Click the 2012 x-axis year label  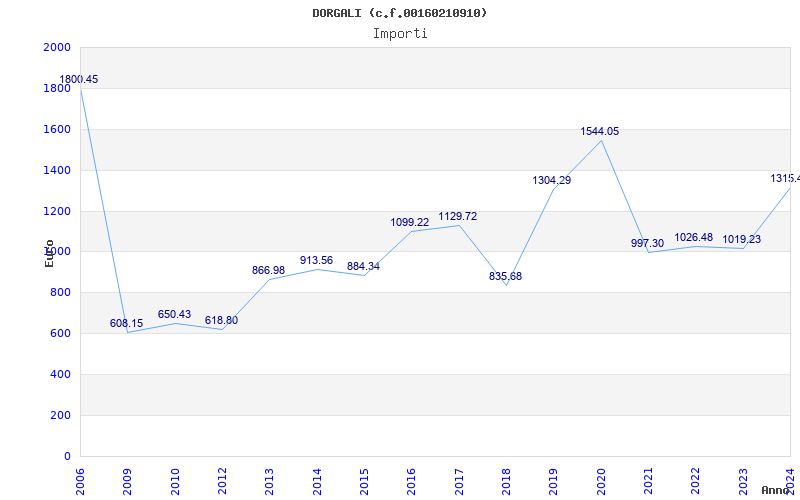[222, 481]
